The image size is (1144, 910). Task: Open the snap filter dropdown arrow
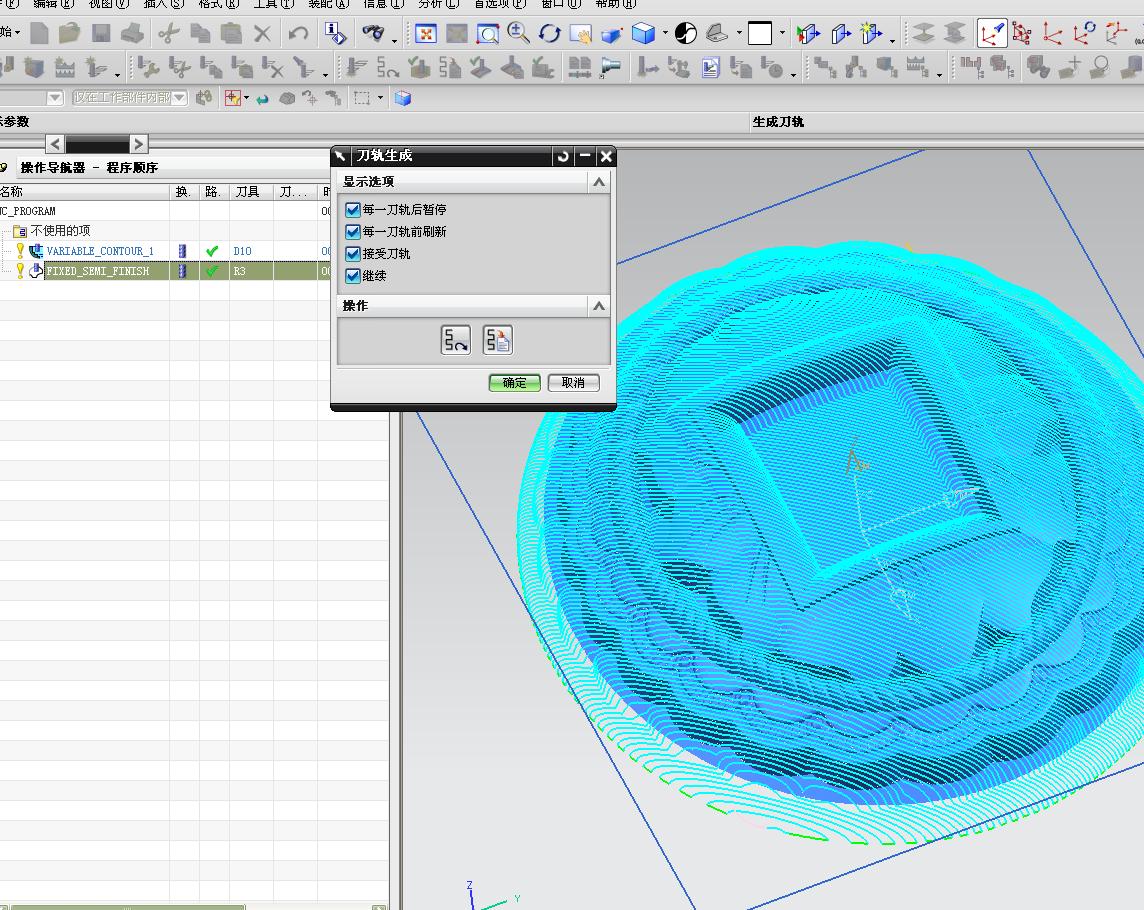coord(247,98)
